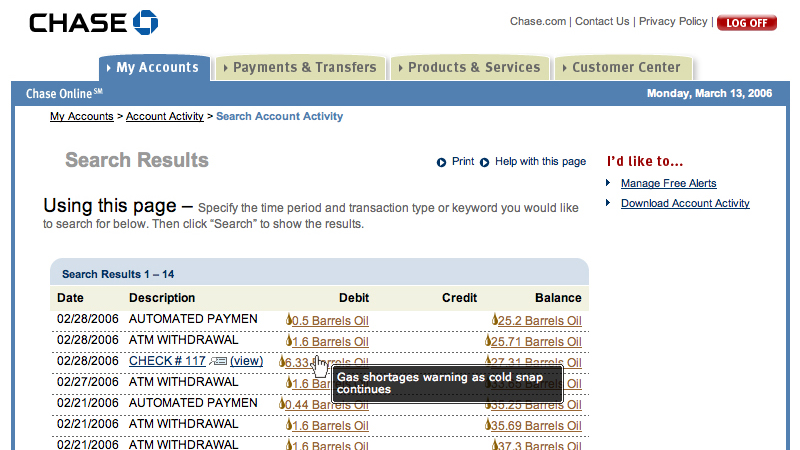Click Account Activity breadcrumb link
The width and height of the screenshot is (800, 450).
(x=165, y=116)
